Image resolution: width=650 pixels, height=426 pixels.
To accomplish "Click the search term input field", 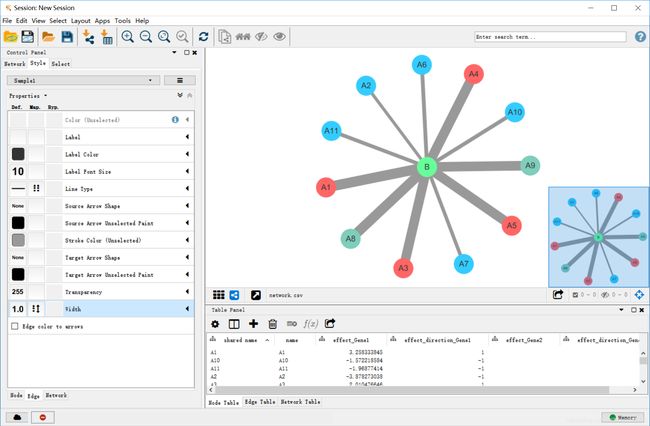I will point(550,37).
